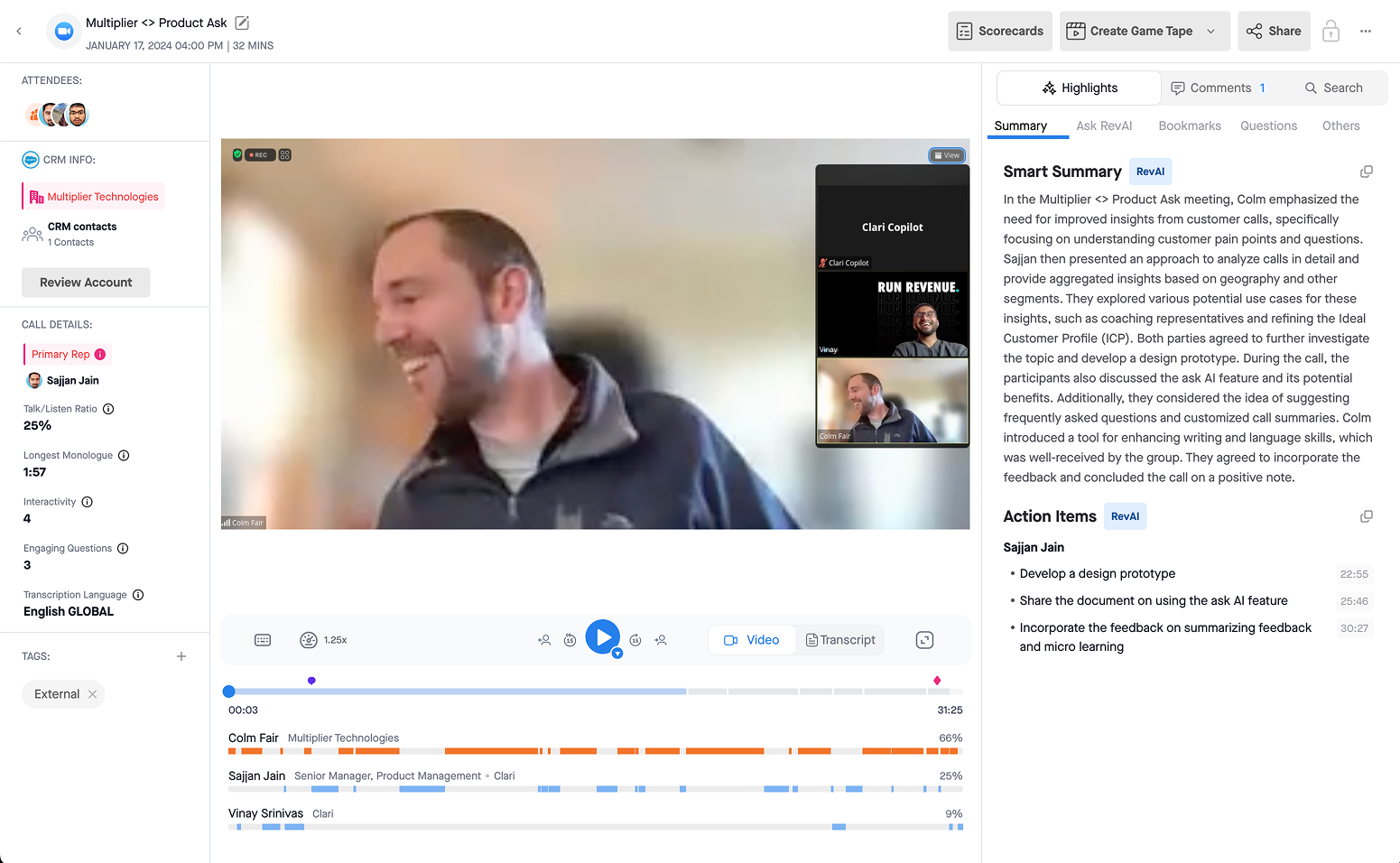Jump to next speaker

tap(661, 640)
